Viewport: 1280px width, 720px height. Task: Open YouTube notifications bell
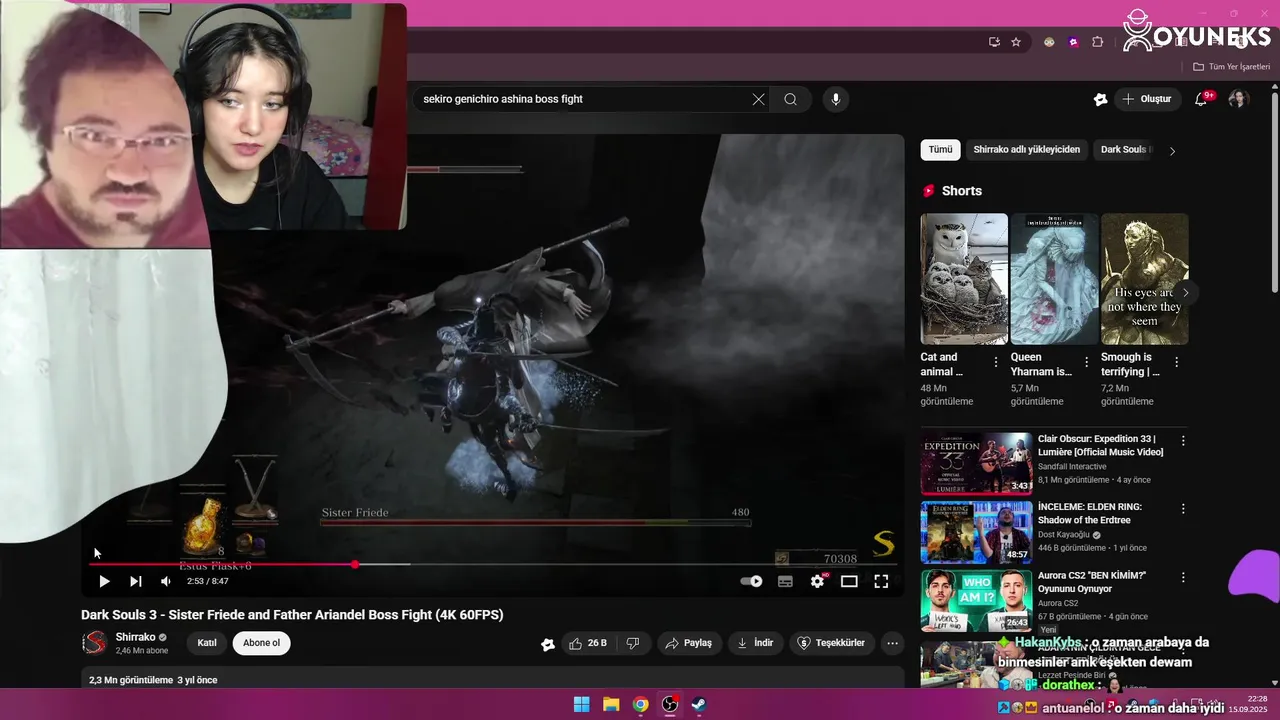pyautogui.click(x=1201, y=99)
